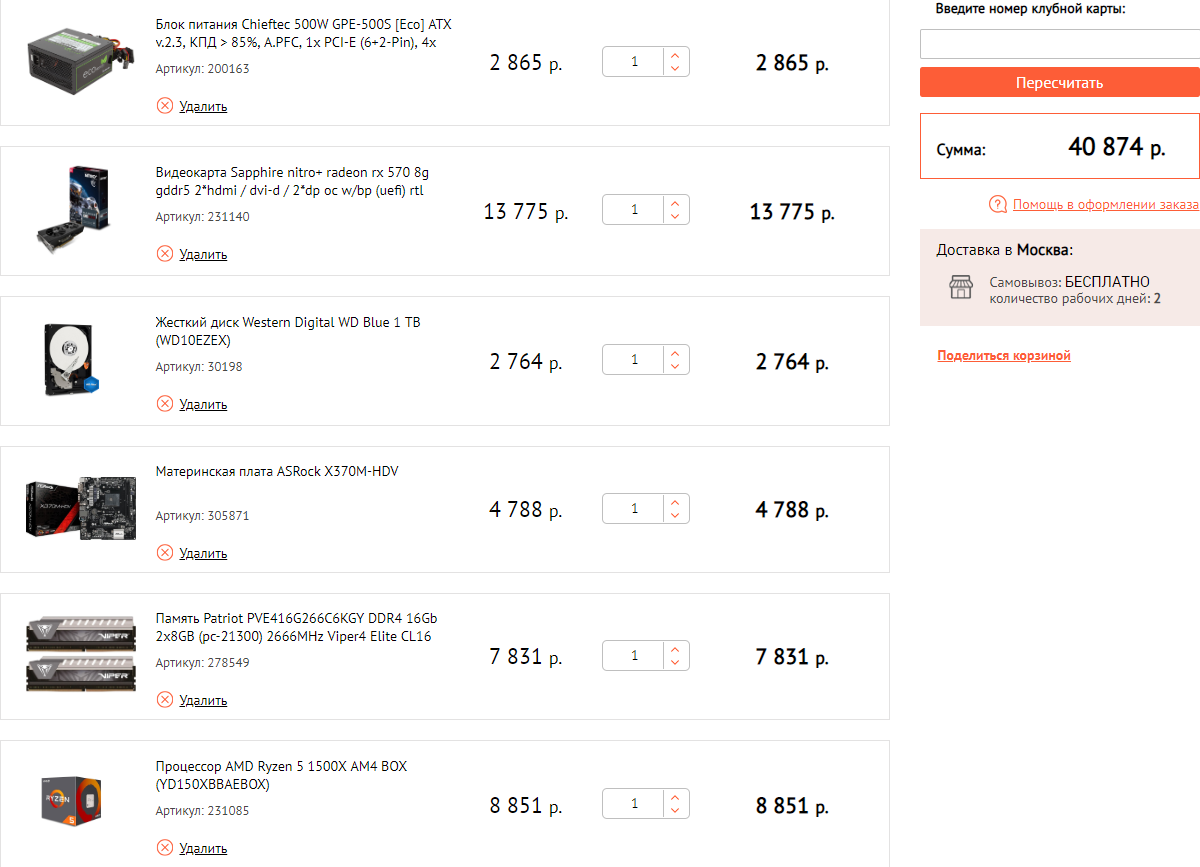The width and height of the screenshot is (1200, 867).
Task: Focus the club card number field
Action: click(x=1060, y=45)
